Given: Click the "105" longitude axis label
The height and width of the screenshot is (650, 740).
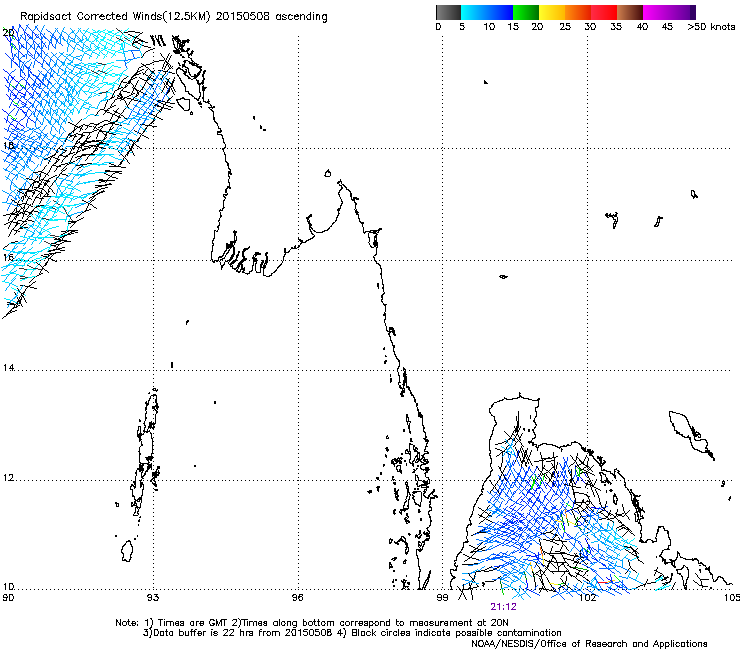Looking at the screenshot, I should point(731,598).
